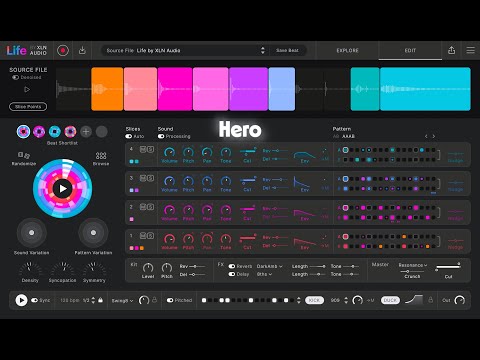Image resolution: width=480 pixels, height=360 pixels.
Task: Add current beat to shortlist with plus
Action: tap(86, 132)
